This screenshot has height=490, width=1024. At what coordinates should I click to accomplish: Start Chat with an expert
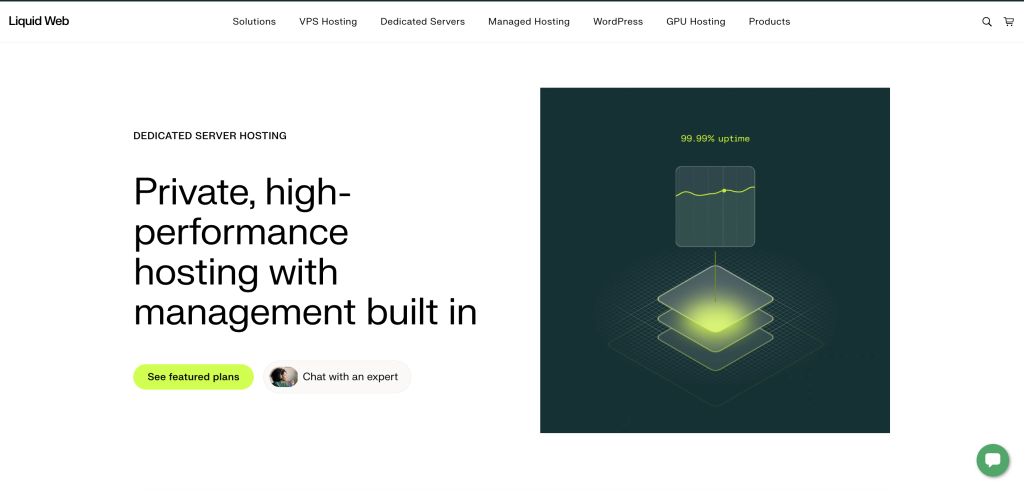[x=350, y=377]
